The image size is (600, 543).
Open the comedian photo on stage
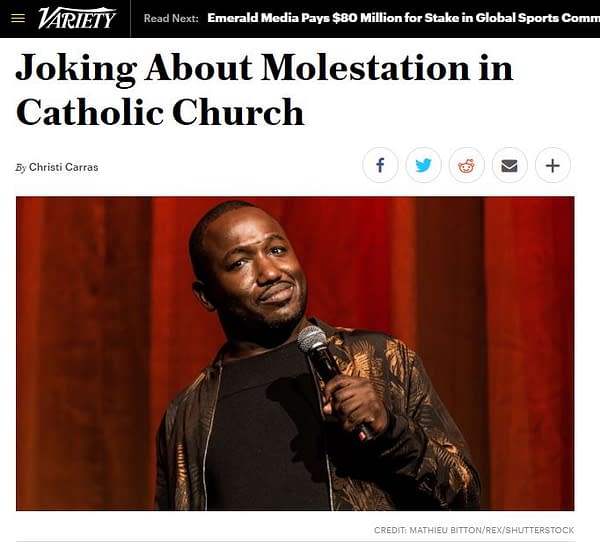pos(295,353)
